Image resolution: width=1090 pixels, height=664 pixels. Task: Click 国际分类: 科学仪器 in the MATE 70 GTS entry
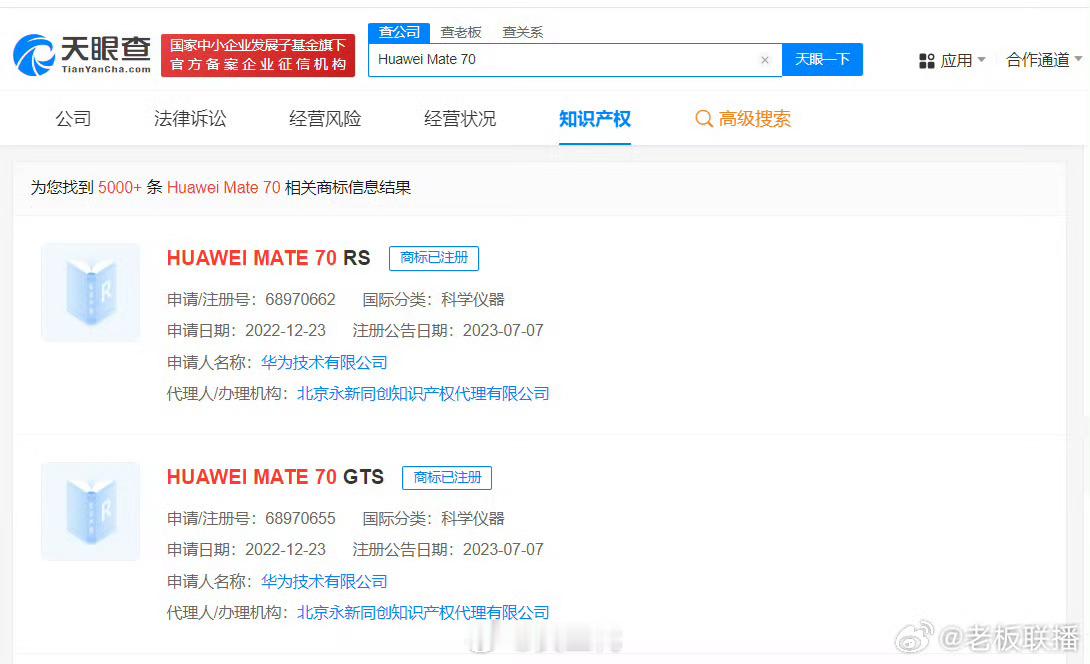coord(434,519)
